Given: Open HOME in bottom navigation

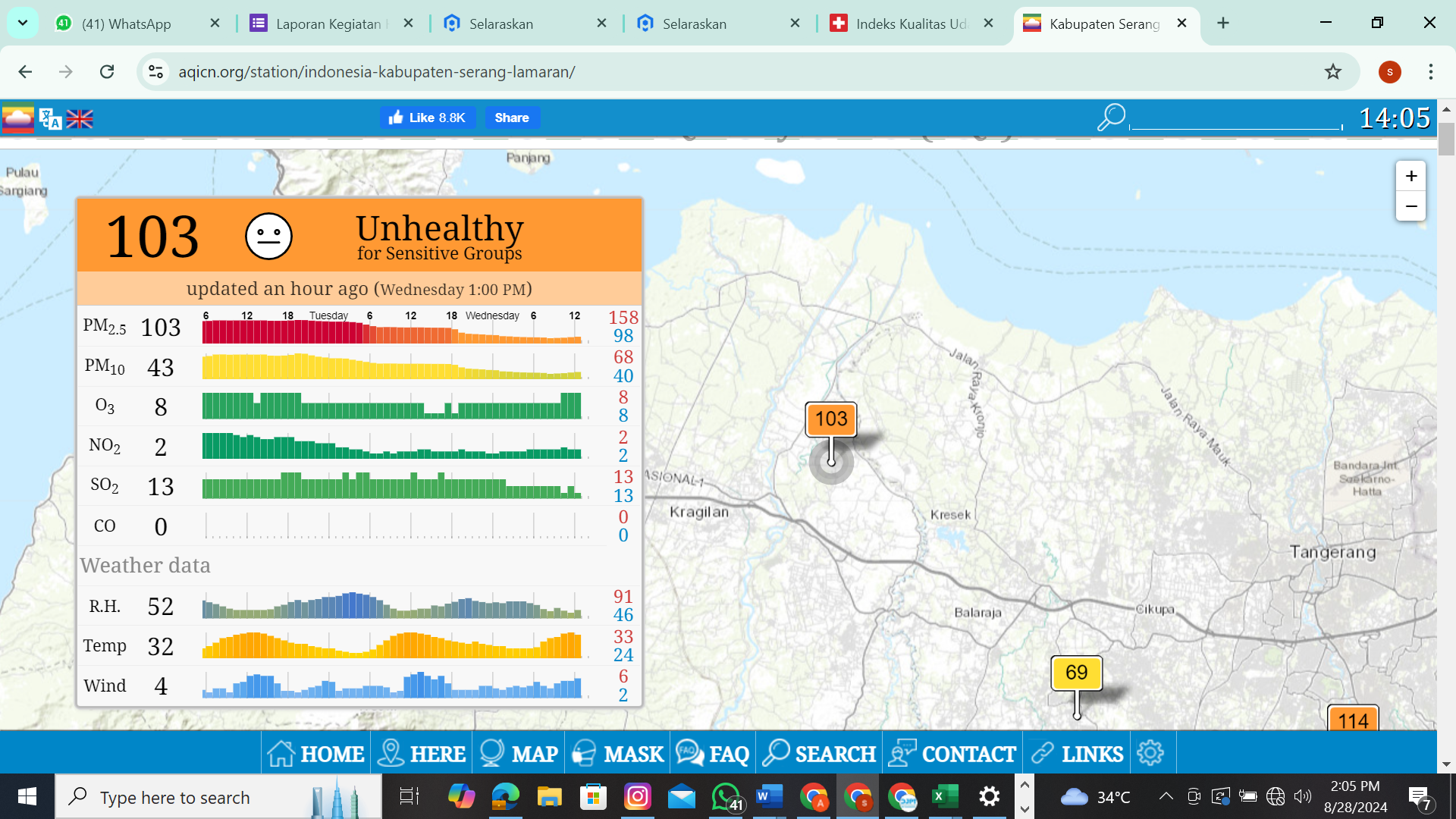Looking at the screenshot, I should tap(316, 754).
